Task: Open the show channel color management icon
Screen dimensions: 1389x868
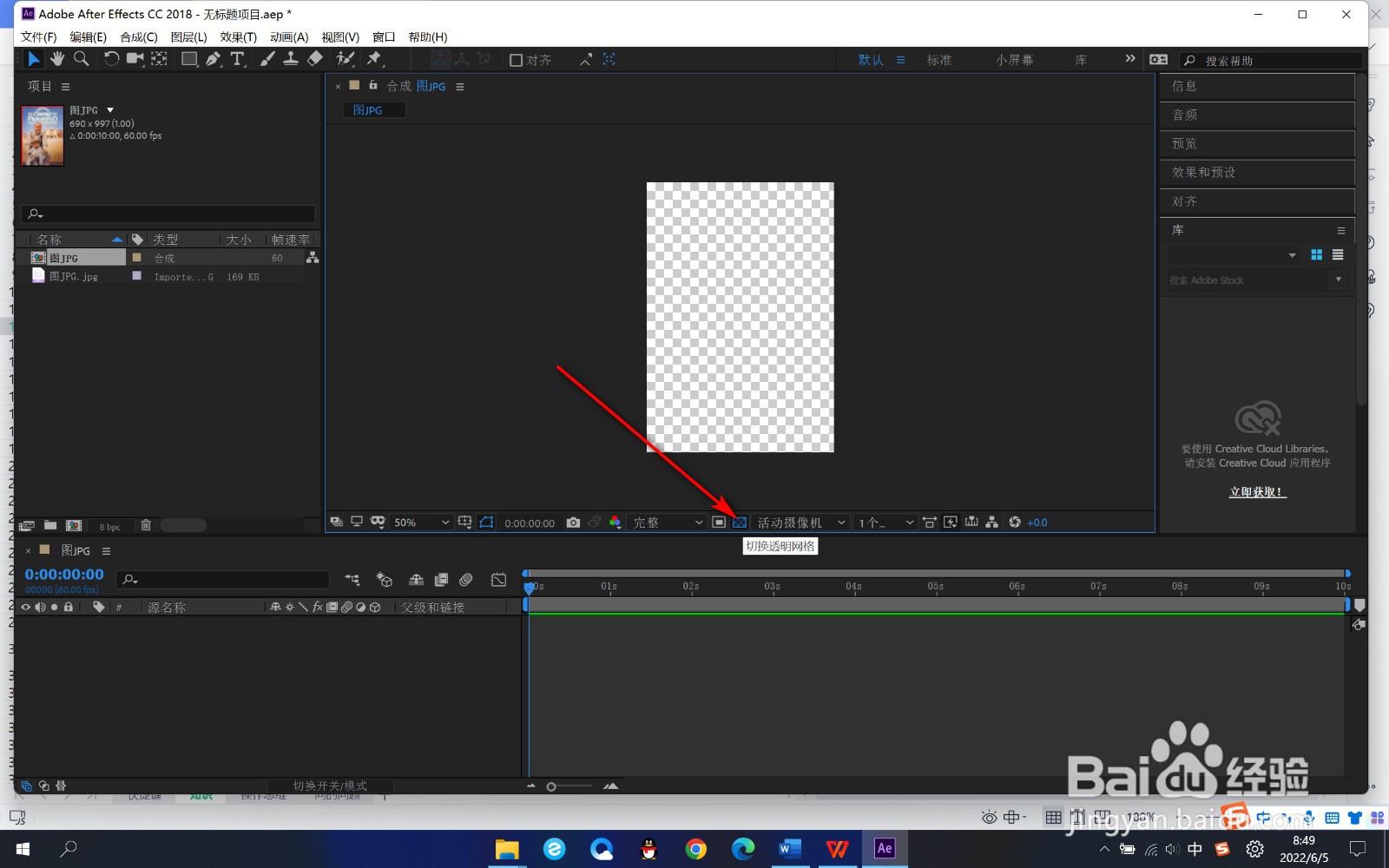Action: pos(615,523)
